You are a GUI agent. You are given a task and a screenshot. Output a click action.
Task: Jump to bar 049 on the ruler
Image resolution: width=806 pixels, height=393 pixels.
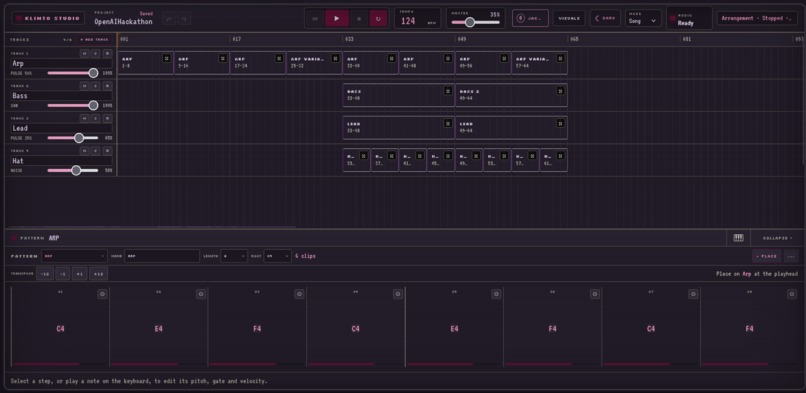click(462, 39)
